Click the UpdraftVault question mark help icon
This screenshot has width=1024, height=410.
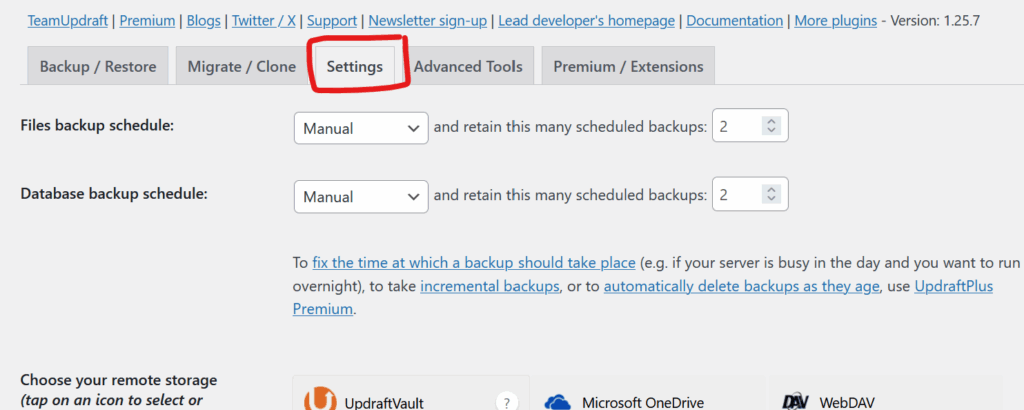507,402
